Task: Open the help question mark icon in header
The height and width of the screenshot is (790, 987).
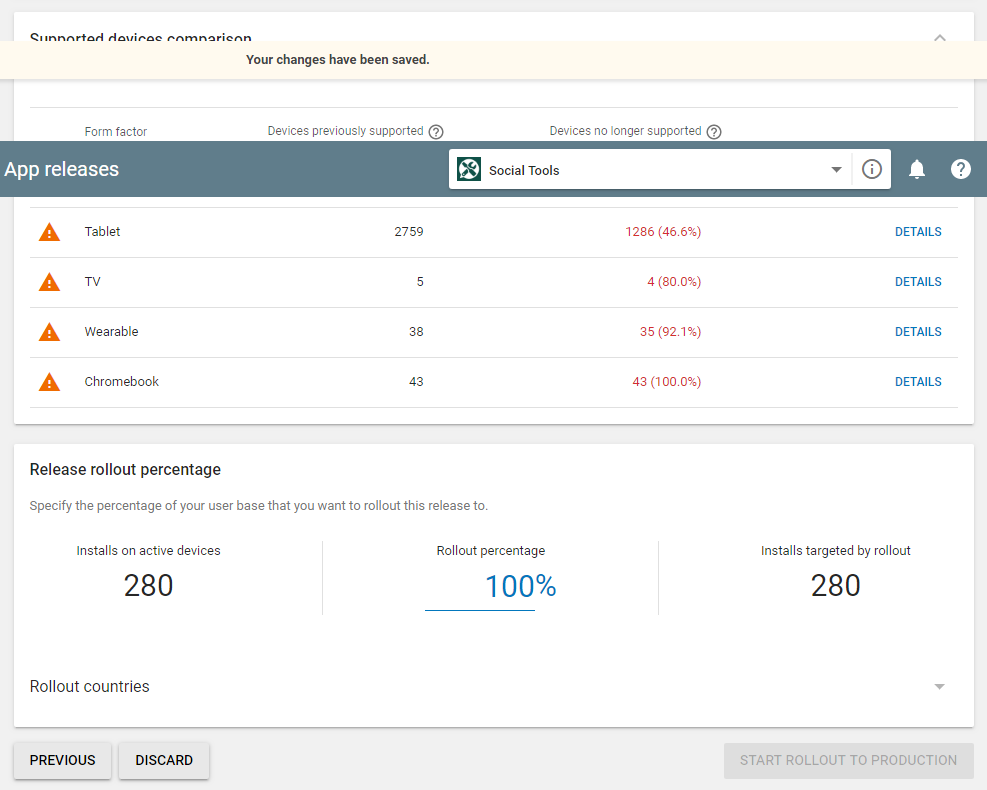Action: (960, 170)
